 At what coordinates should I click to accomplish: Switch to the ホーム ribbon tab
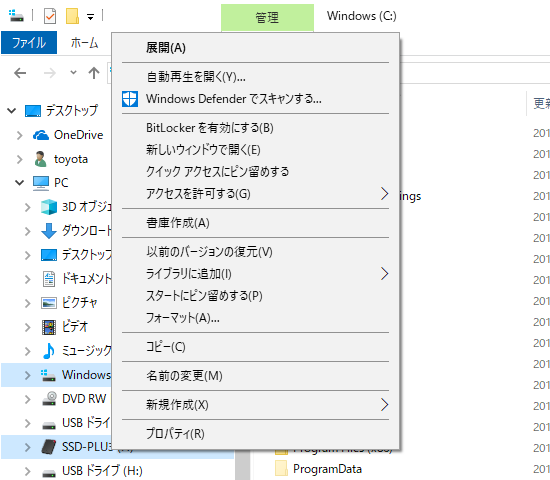tap(84, 42)
